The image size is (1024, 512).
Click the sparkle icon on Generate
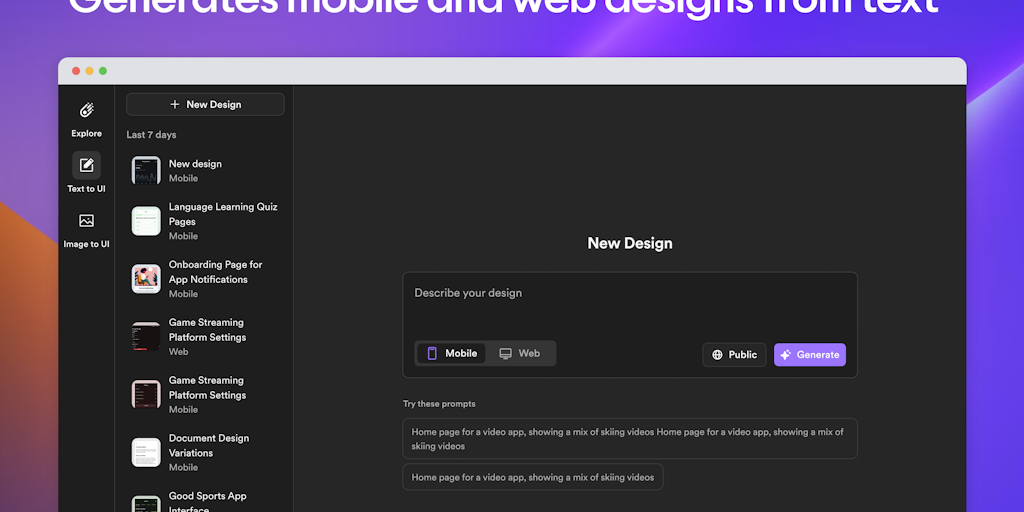[786, 355]
